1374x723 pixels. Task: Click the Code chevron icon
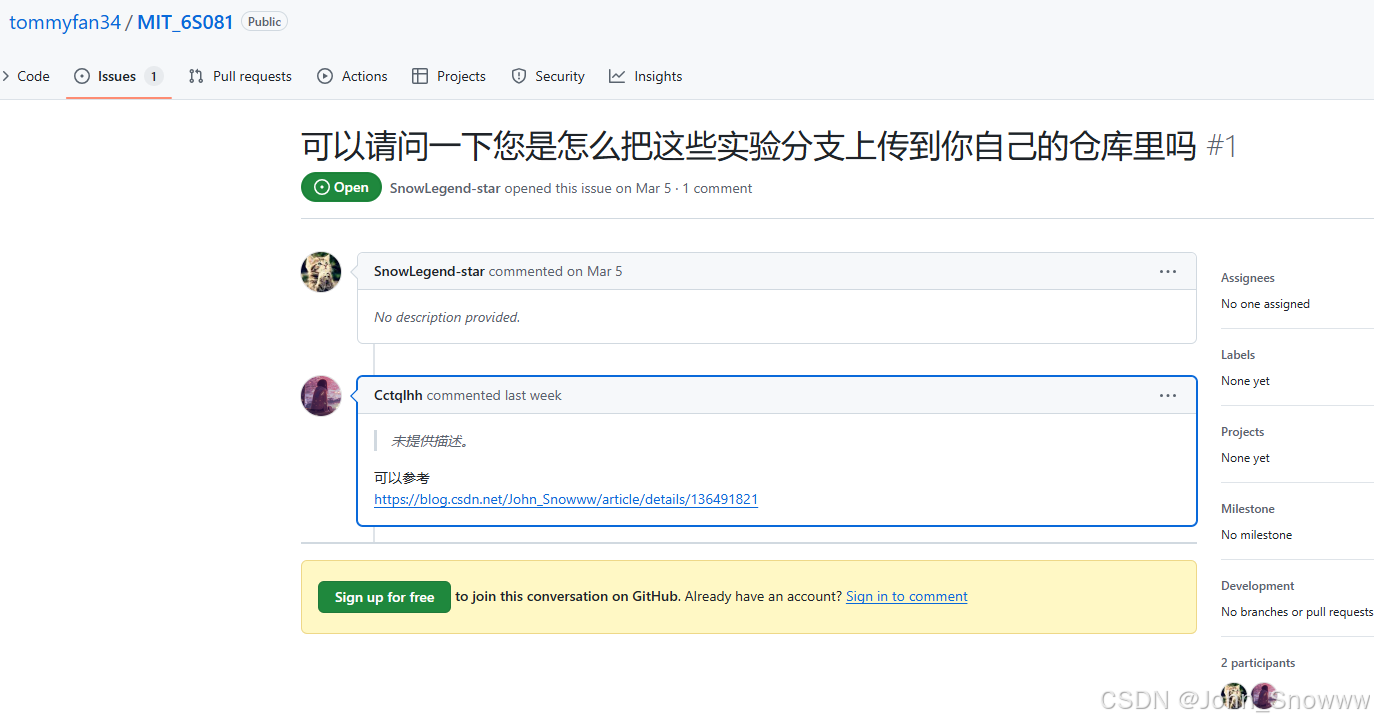(x=6, y=75)
